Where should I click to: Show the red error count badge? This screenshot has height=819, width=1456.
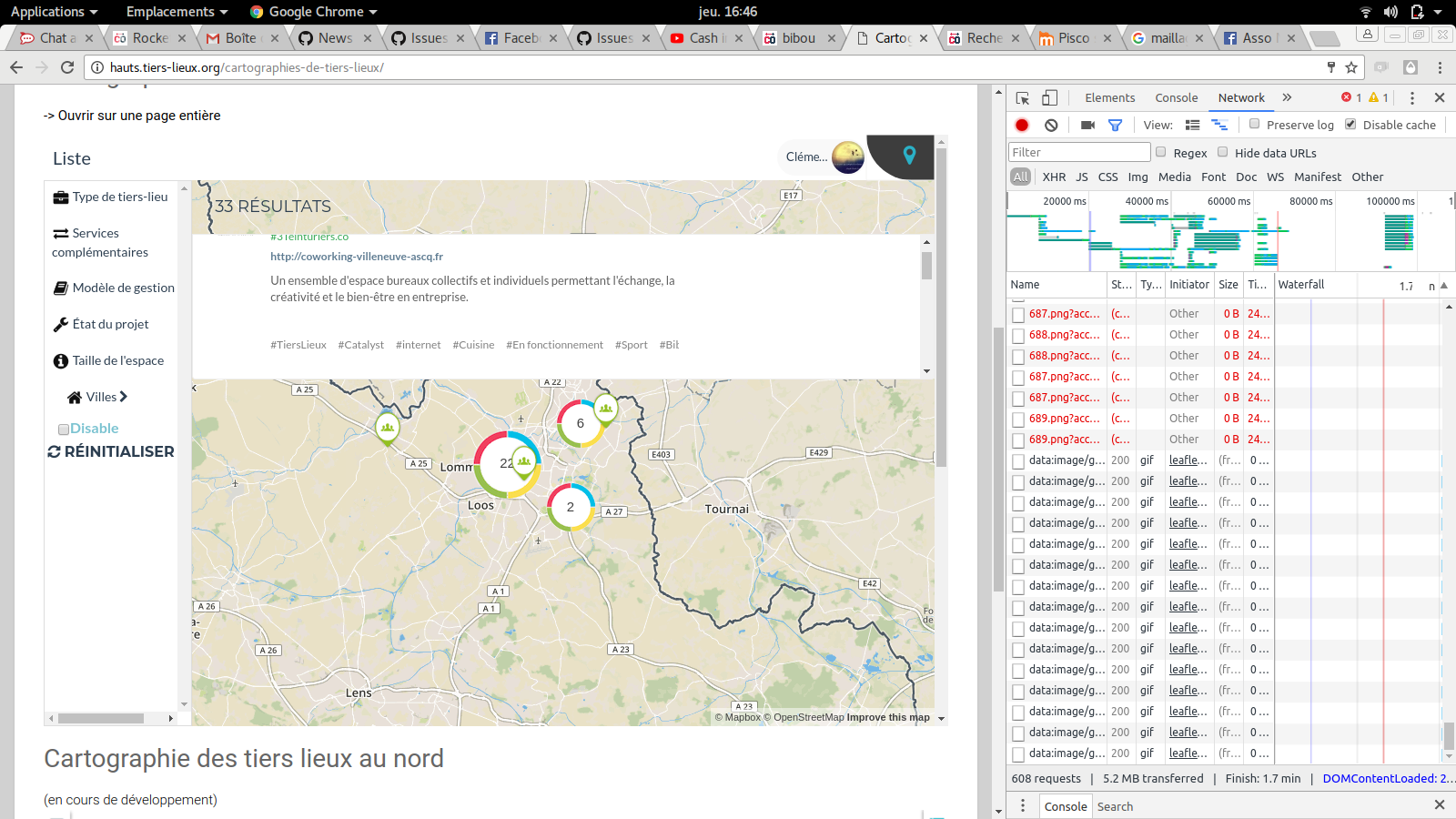pyautogui.click(x=1351, y=97)
